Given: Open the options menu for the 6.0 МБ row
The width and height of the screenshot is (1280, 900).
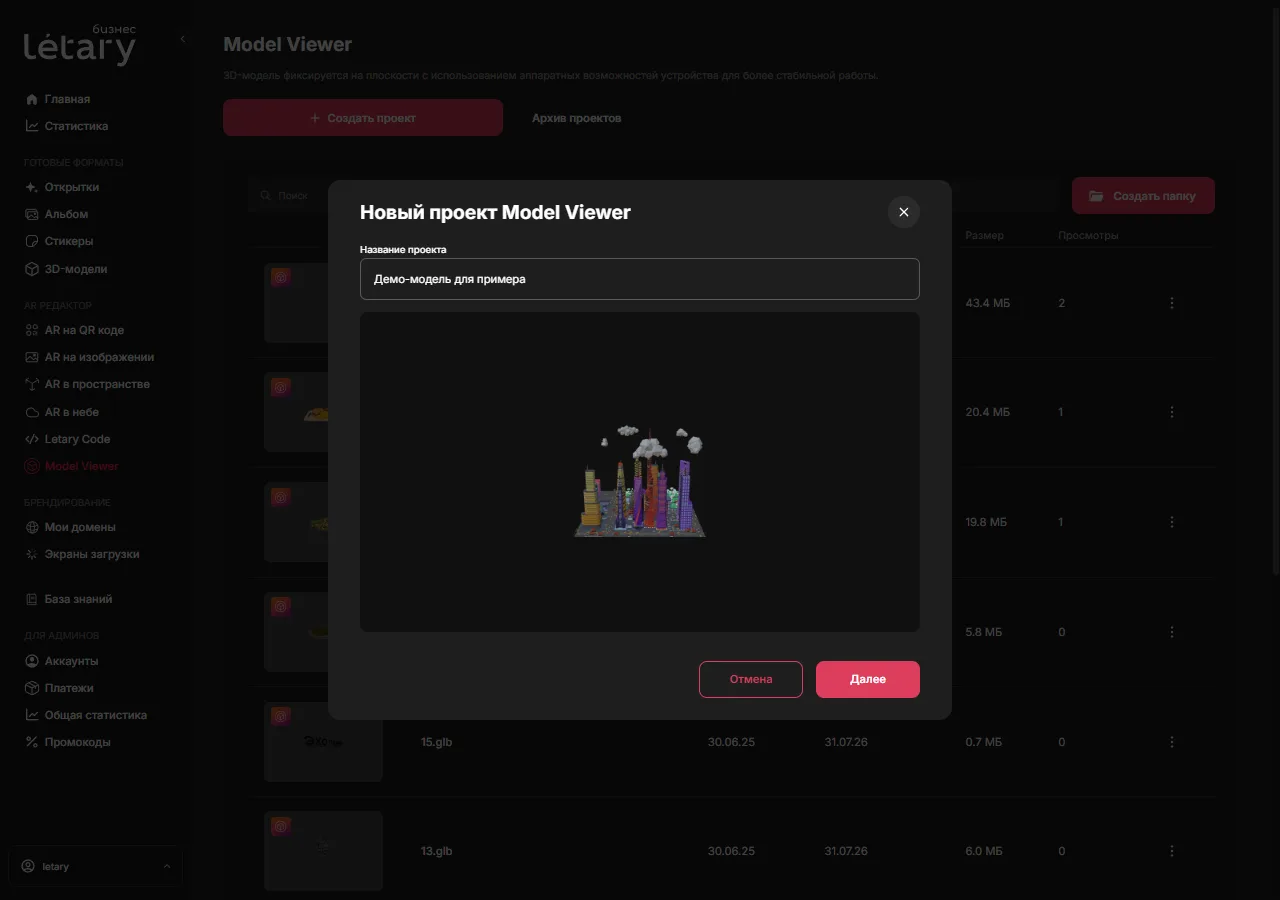Looking at the screenshot, I should tap(1172, 851).
